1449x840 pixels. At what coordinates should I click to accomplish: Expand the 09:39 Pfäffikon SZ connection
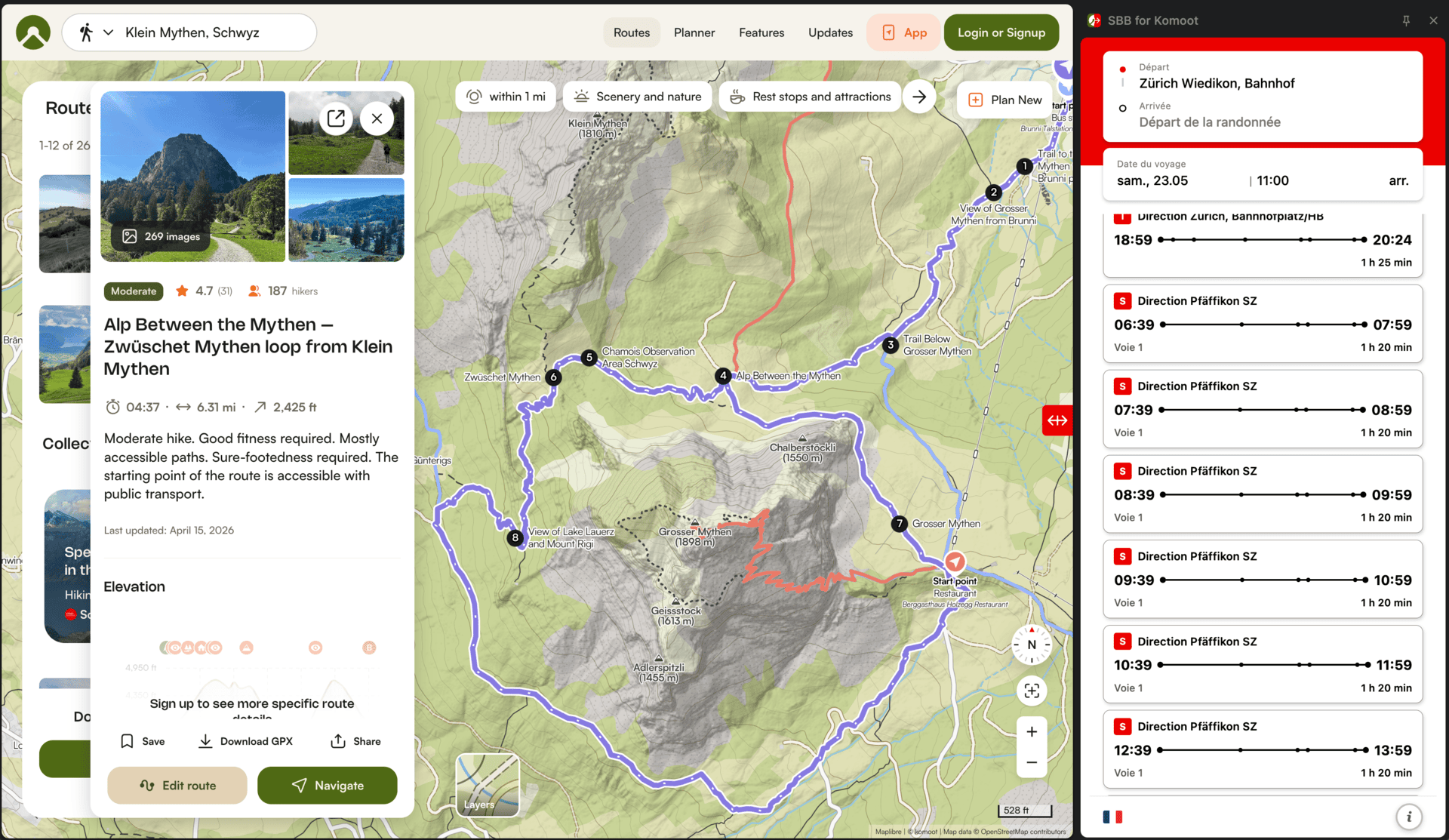coord(1263,580)
